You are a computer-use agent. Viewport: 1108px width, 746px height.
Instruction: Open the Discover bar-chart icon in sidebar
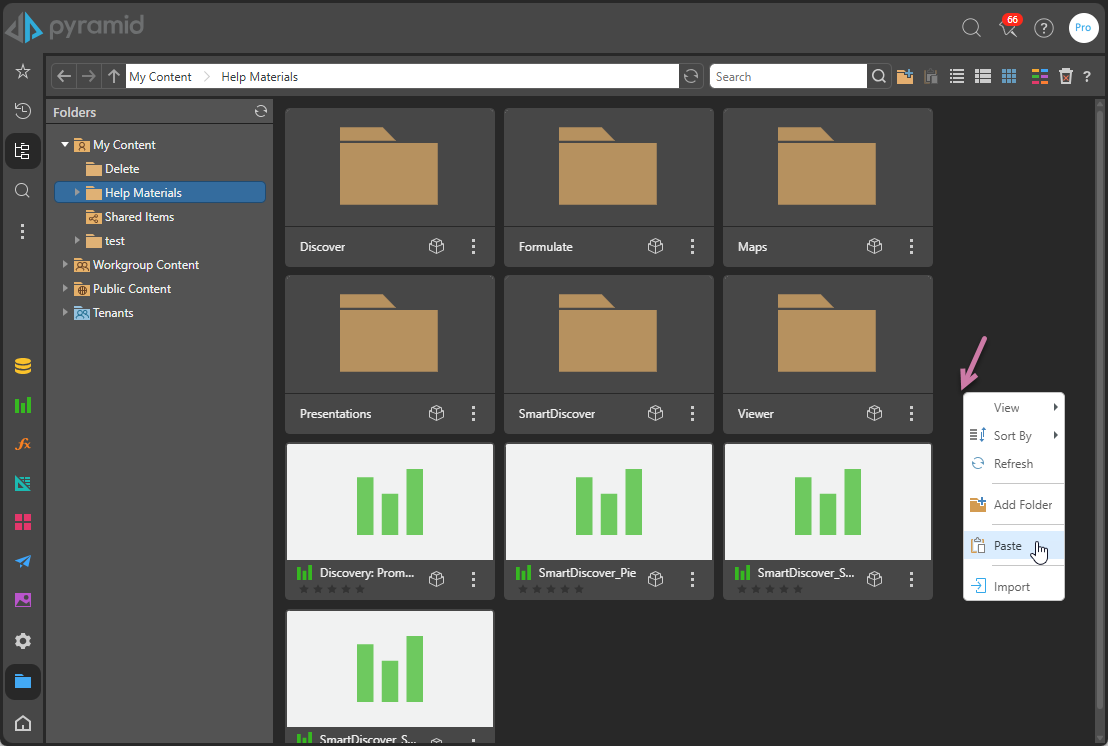[x=22, y=405]
